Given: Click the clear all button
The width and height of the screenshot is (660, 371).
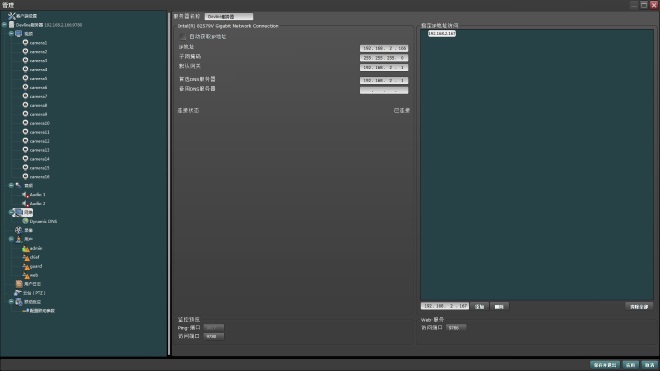Looking at the screenshot, I should pyautogui.click(x=639, y=307).
